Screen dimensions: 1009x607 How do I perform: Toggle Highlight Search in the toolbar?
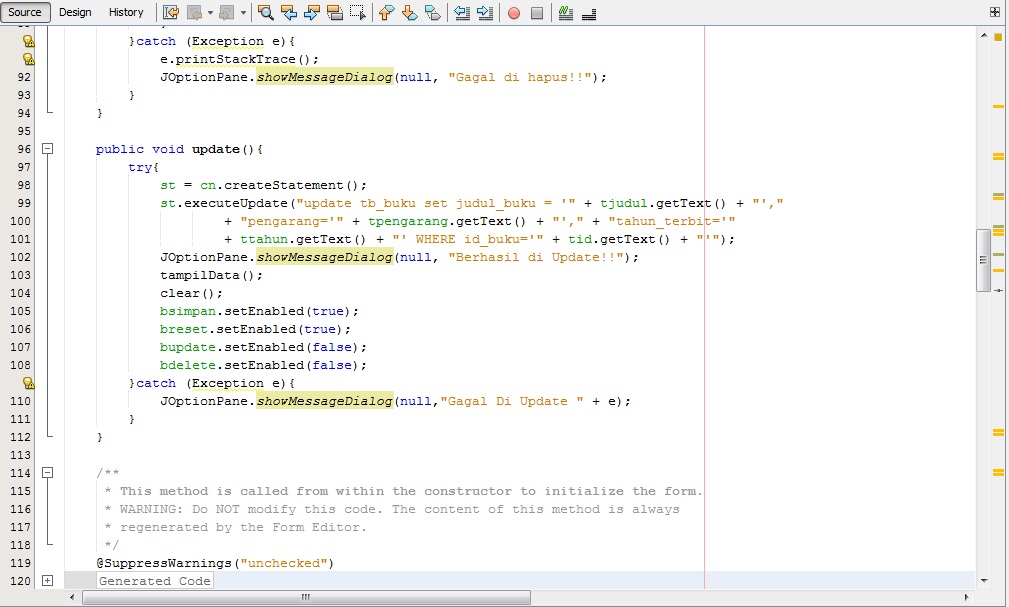click(x=335, y=12)
